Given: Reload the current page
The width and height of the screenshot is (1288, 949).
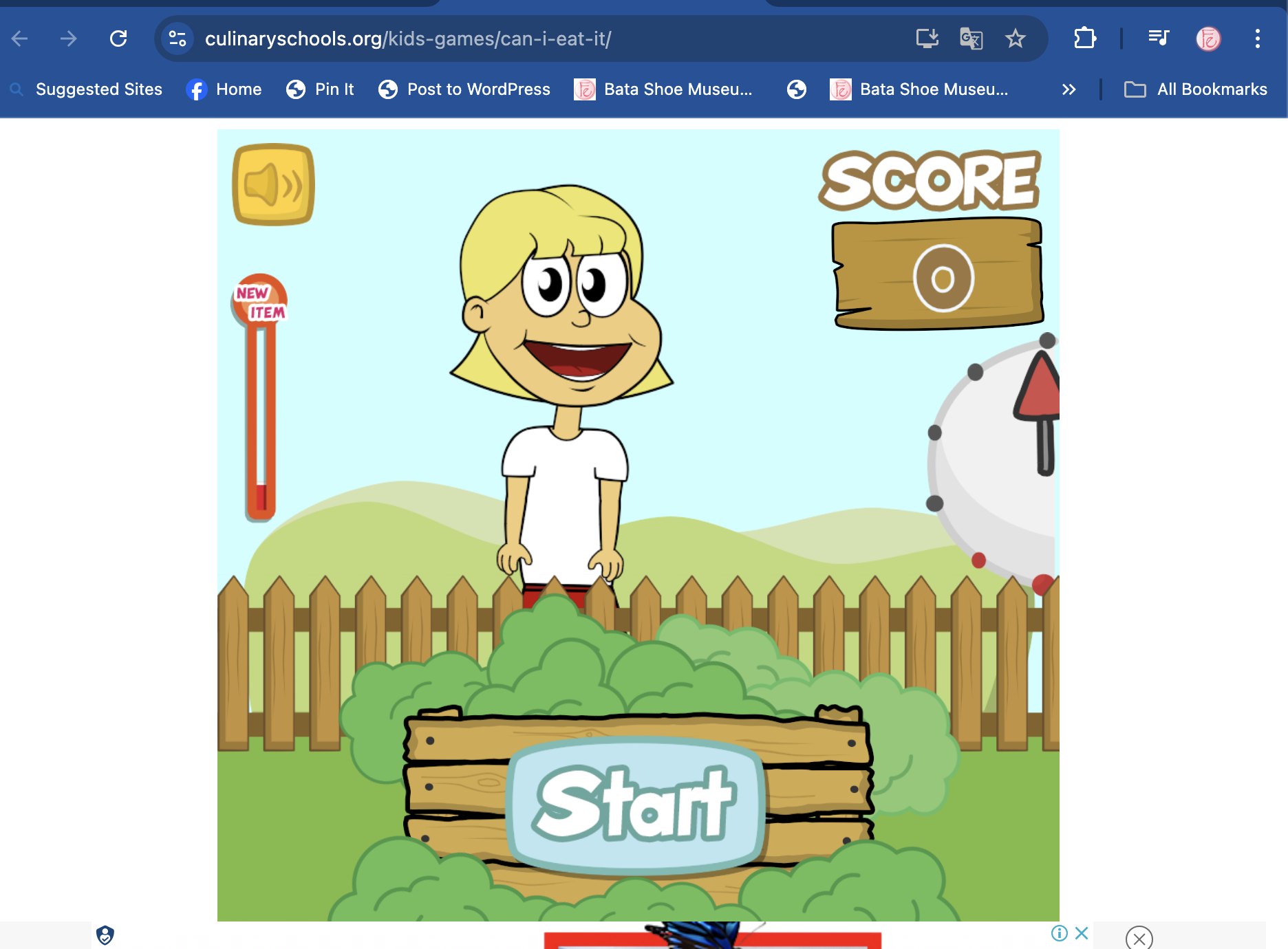Looking at the screenshot, I should coord(118,39).
